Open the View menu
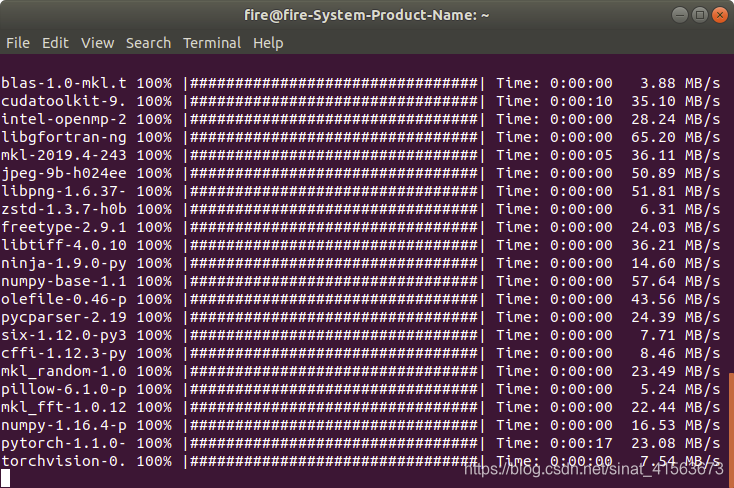734x488 pixels. 97,43
